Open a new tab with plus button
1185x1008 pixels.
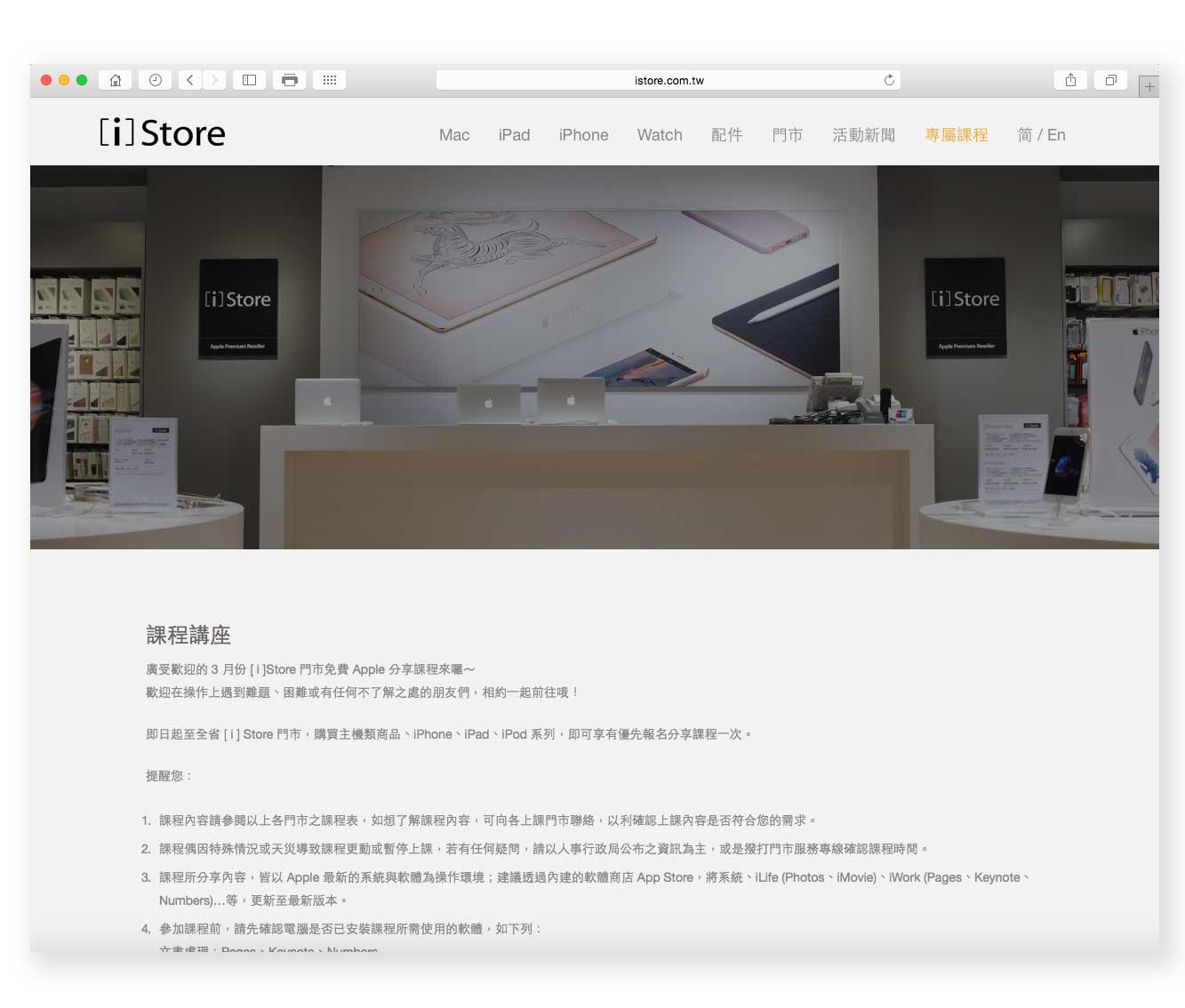tap(1149, 87)
